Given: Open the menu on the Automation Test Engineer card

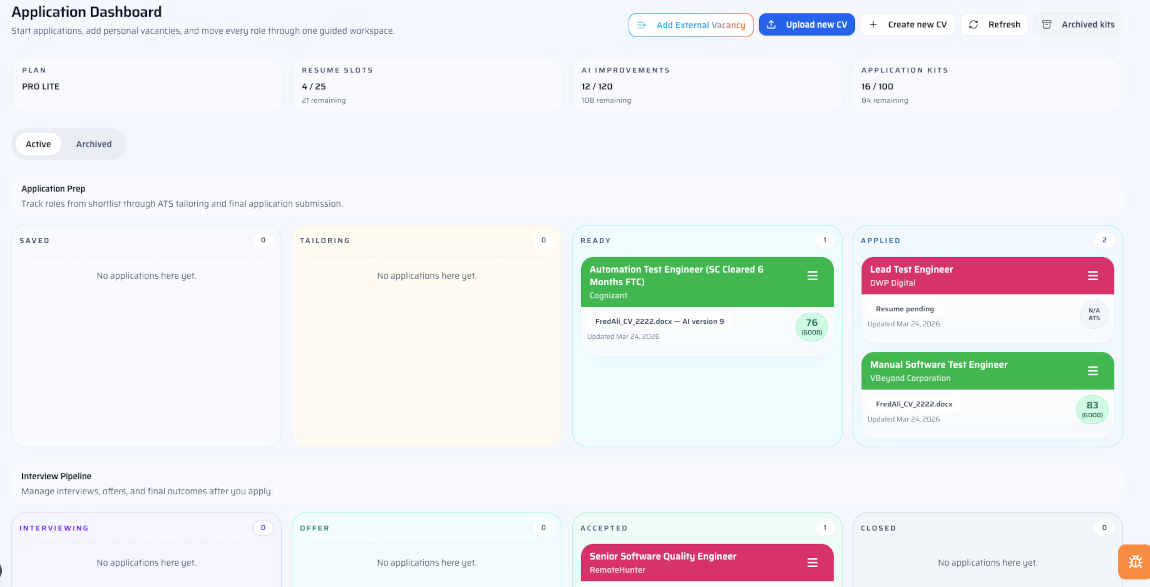Looking at the screenshot, I should pos(814,276).
